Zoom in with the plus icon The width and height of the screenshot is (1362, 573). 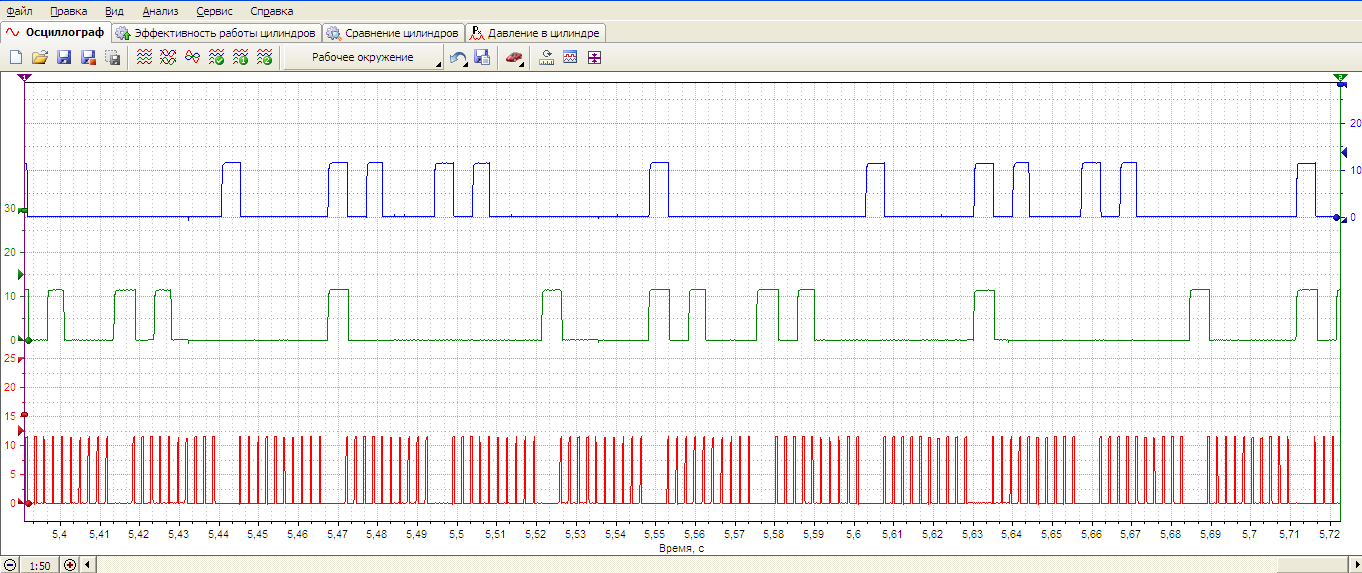point(69,565)
